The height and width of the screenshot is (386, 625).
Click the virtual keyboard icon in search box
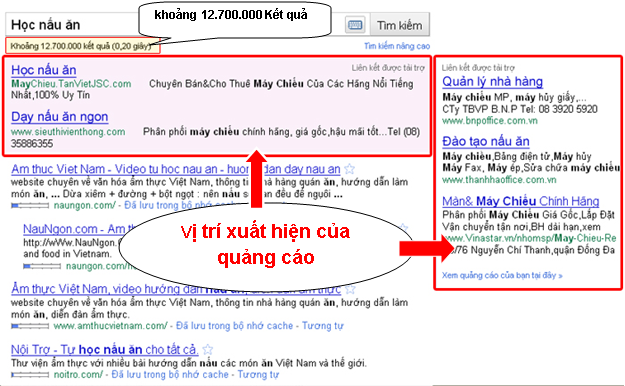tap(355, 25)
